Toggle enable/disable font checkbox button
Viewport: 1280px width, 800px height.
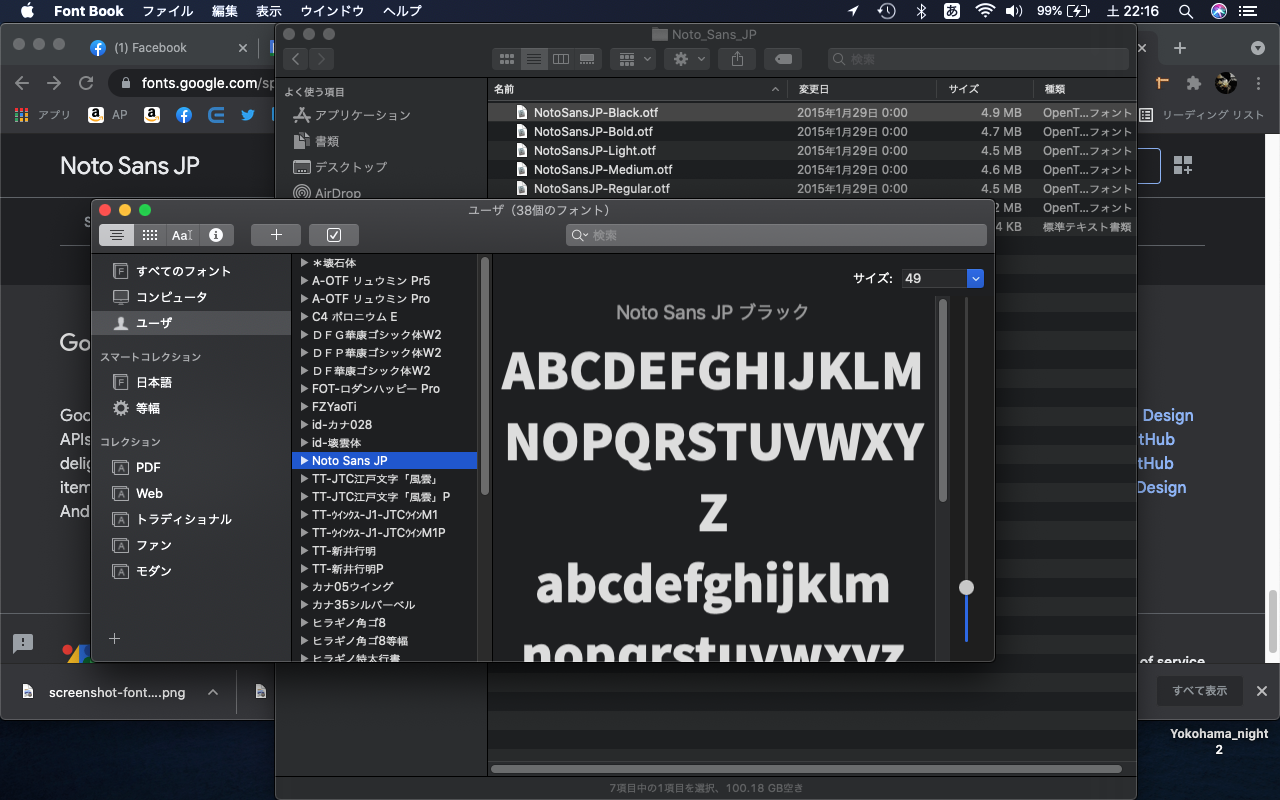pos(334,235)
